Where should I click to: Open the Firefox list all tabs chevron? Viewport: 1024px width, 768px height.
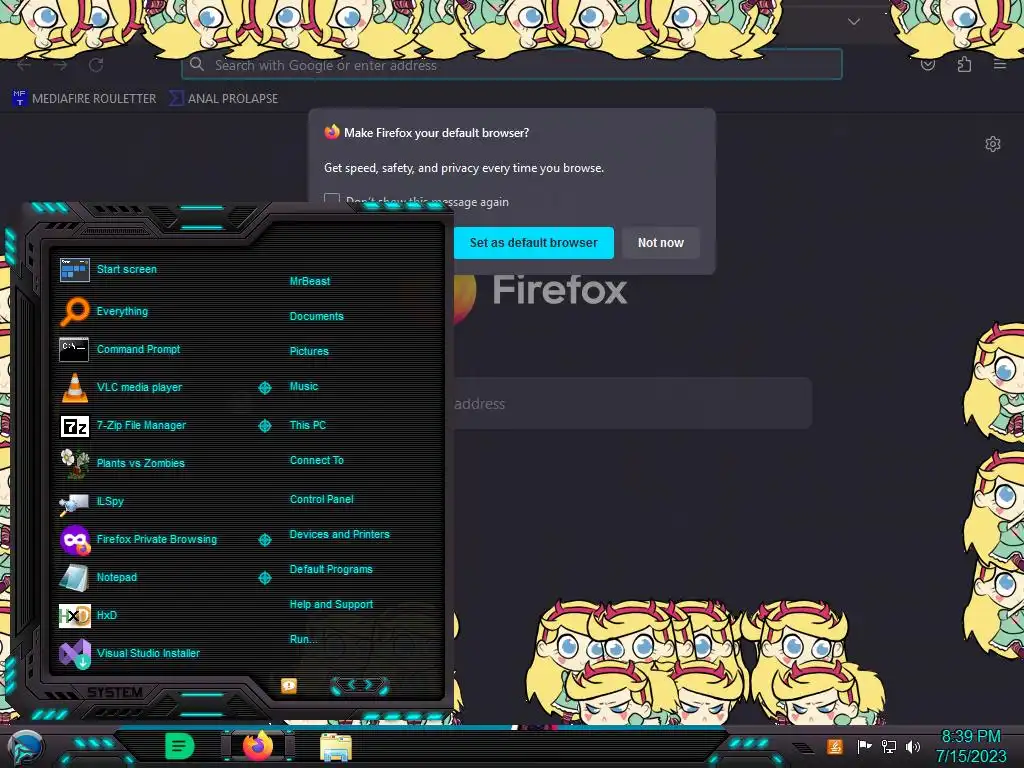854,21
